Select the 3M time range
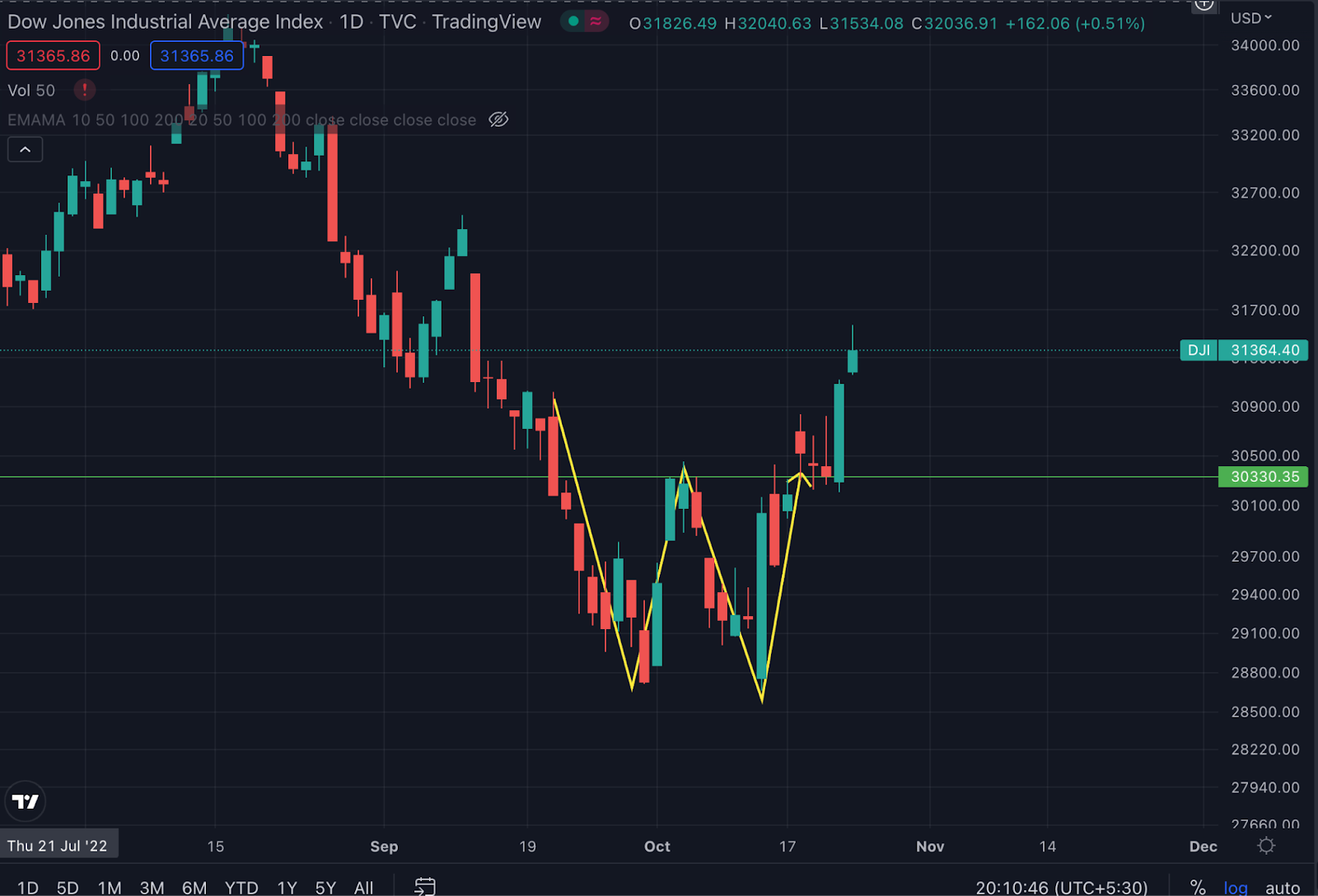1318x896 pixels. coord(152,888)
